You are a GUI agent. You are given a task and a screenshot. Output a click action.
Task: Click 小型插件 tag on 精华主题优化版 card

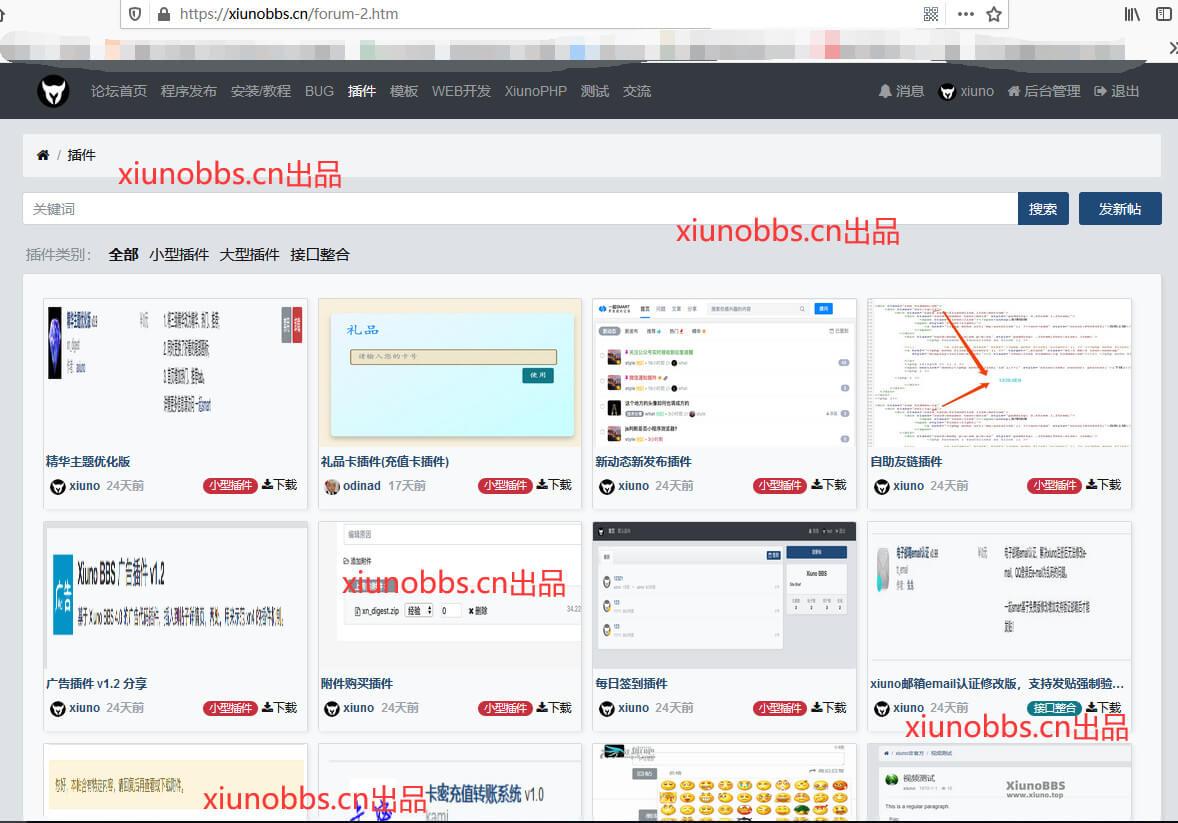(231, 486)
